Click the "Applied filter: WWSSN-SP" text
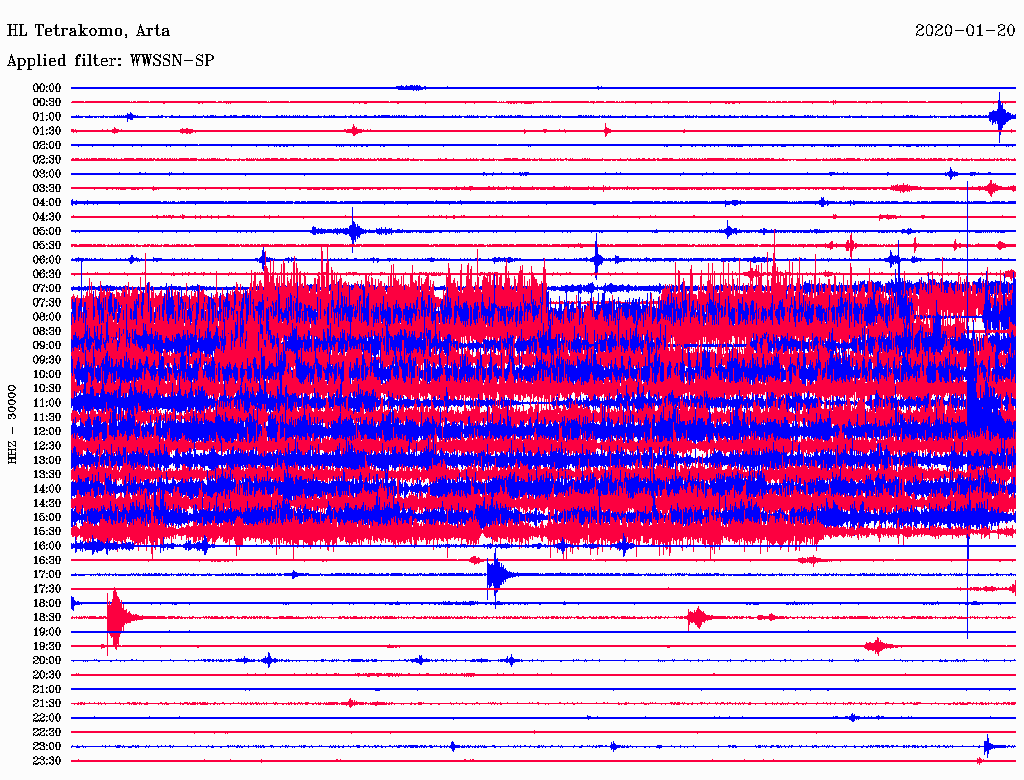Viewport: 1024px width, 780px height. pyautogui.click(x=110, y=61)
